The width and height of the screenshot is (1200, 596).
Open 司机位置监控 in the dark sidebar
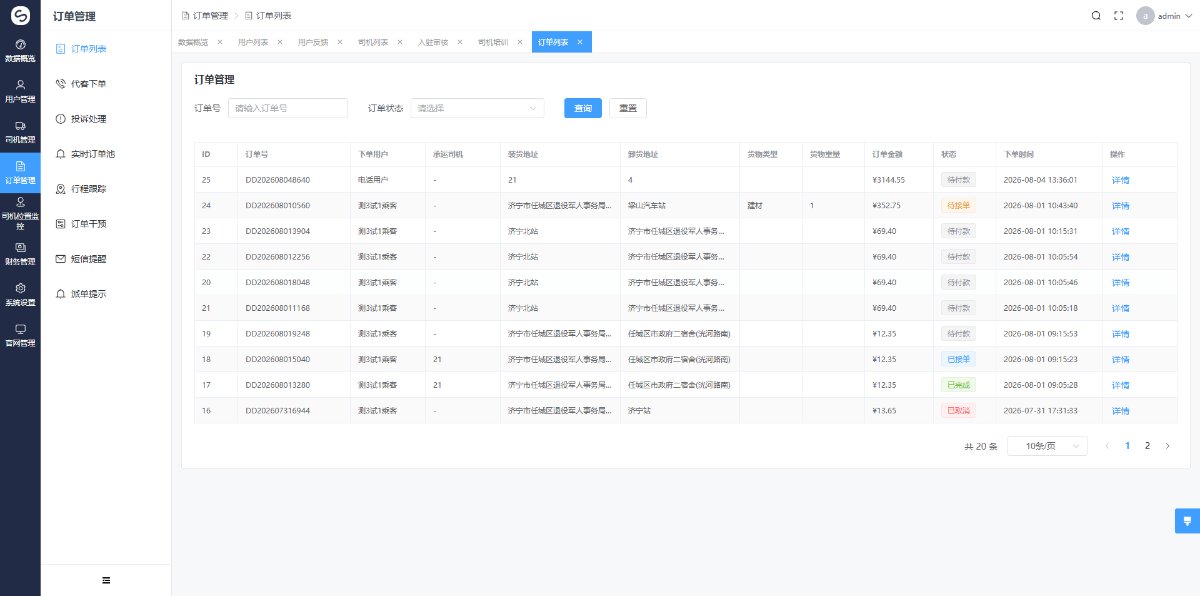[x=20, y=214]
